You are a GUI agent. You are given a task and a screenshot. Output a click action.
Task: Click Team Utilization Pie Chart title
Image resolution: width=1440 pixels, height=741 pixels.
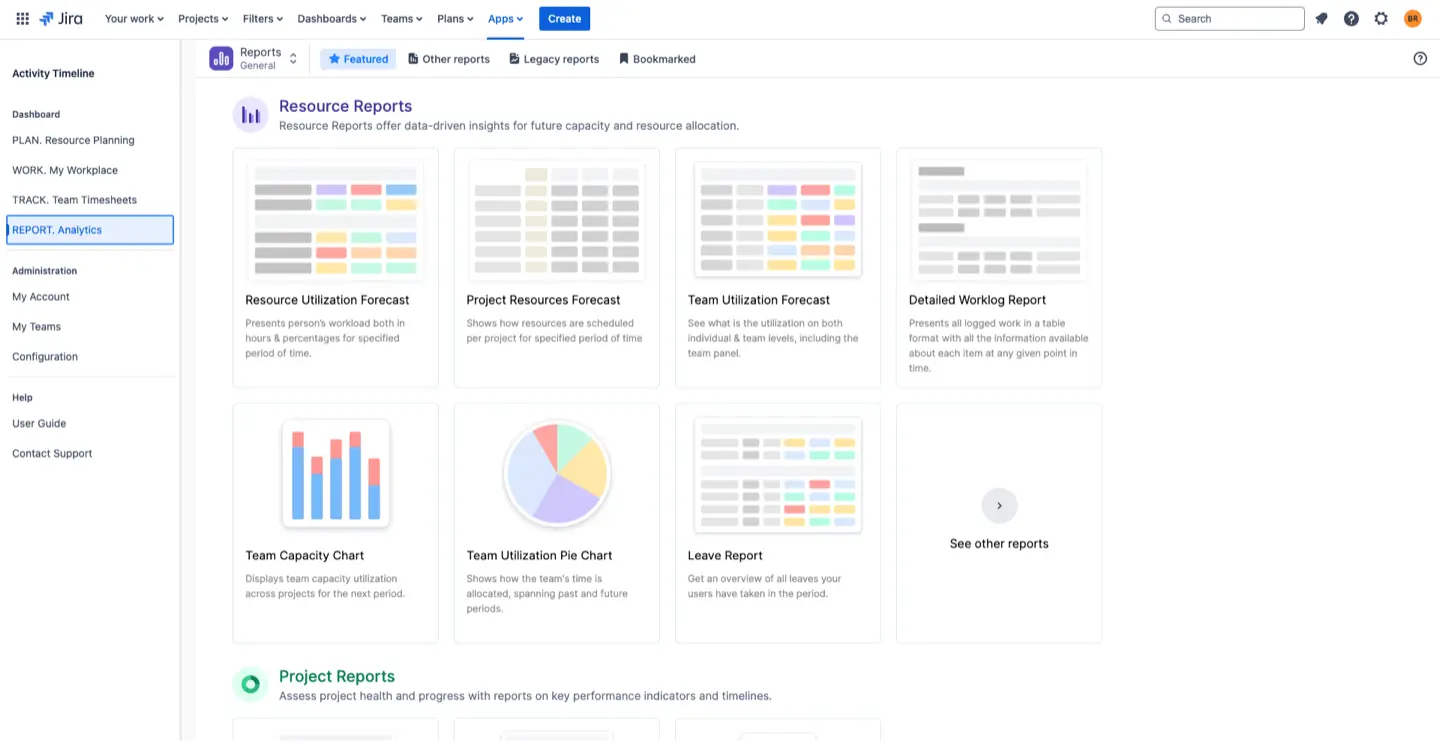[539, 556]
